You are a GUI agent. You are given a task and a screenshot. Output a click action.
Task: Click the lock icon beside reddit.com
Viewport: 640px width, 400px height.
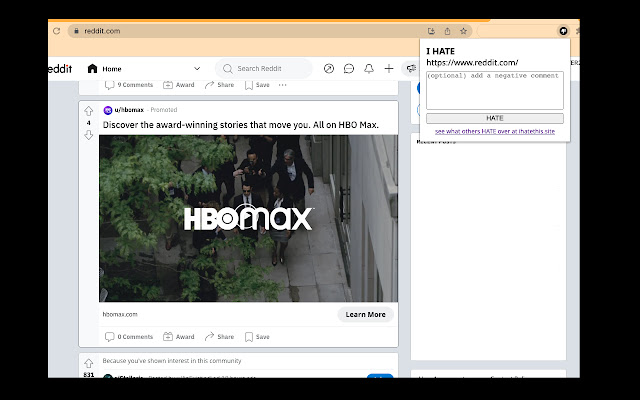tap(76, 31)
